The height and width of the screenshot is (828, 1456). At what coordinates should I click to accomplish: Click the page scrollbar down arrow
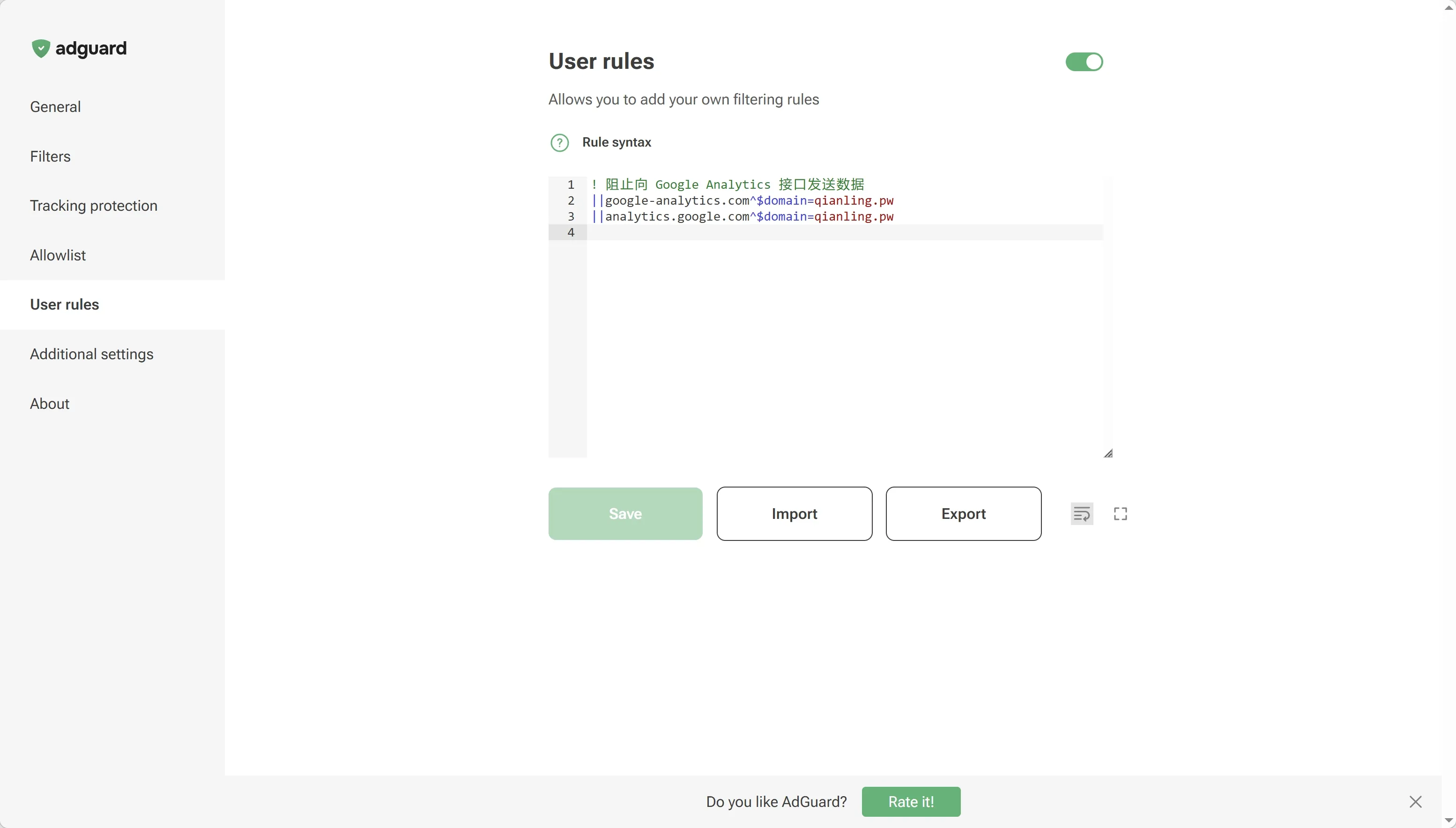click(1449, 821)
